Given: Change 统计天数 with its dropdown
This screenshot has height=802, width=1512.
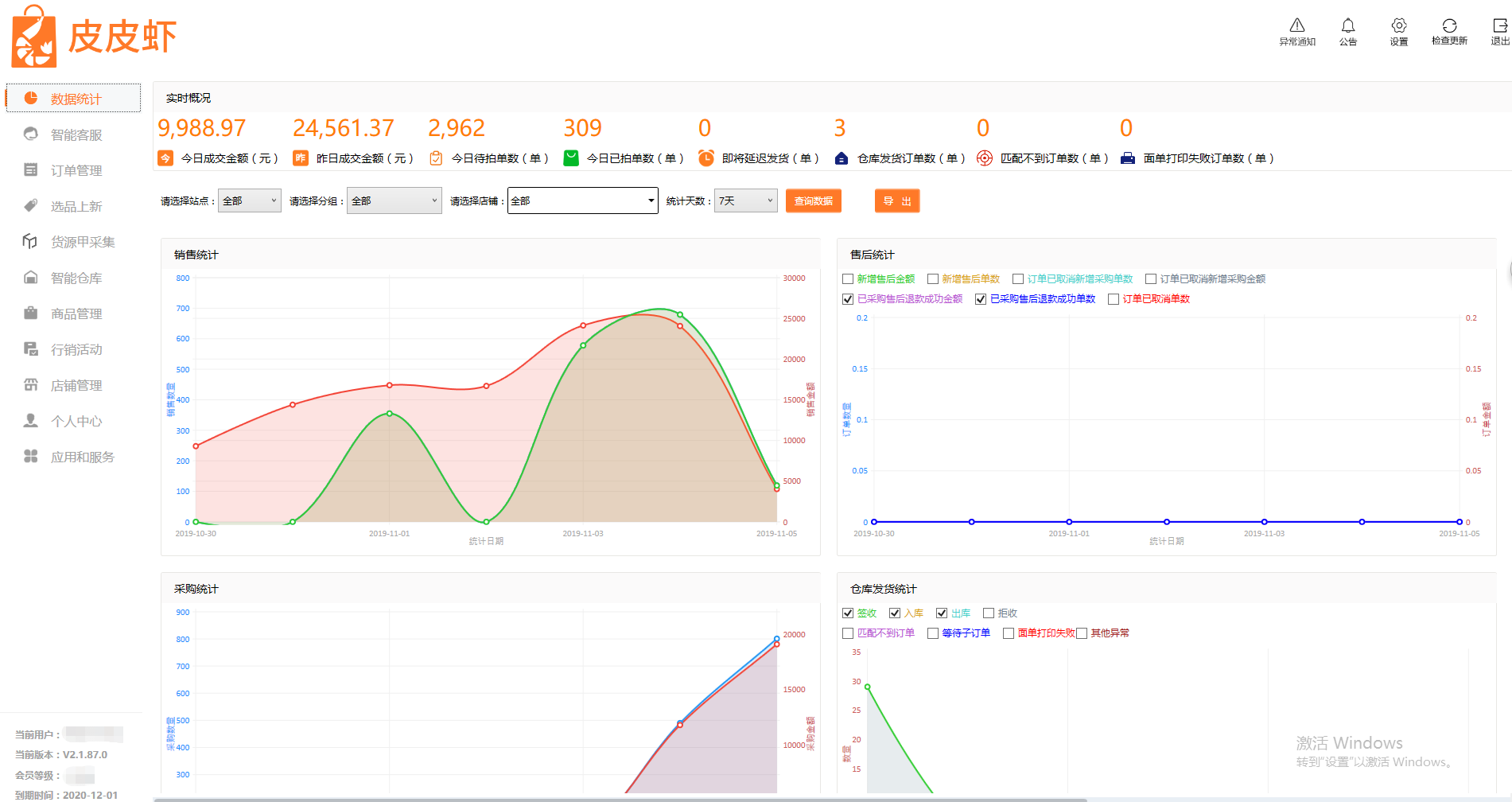Looking at the screenshot, I should [x=744, y=200].
